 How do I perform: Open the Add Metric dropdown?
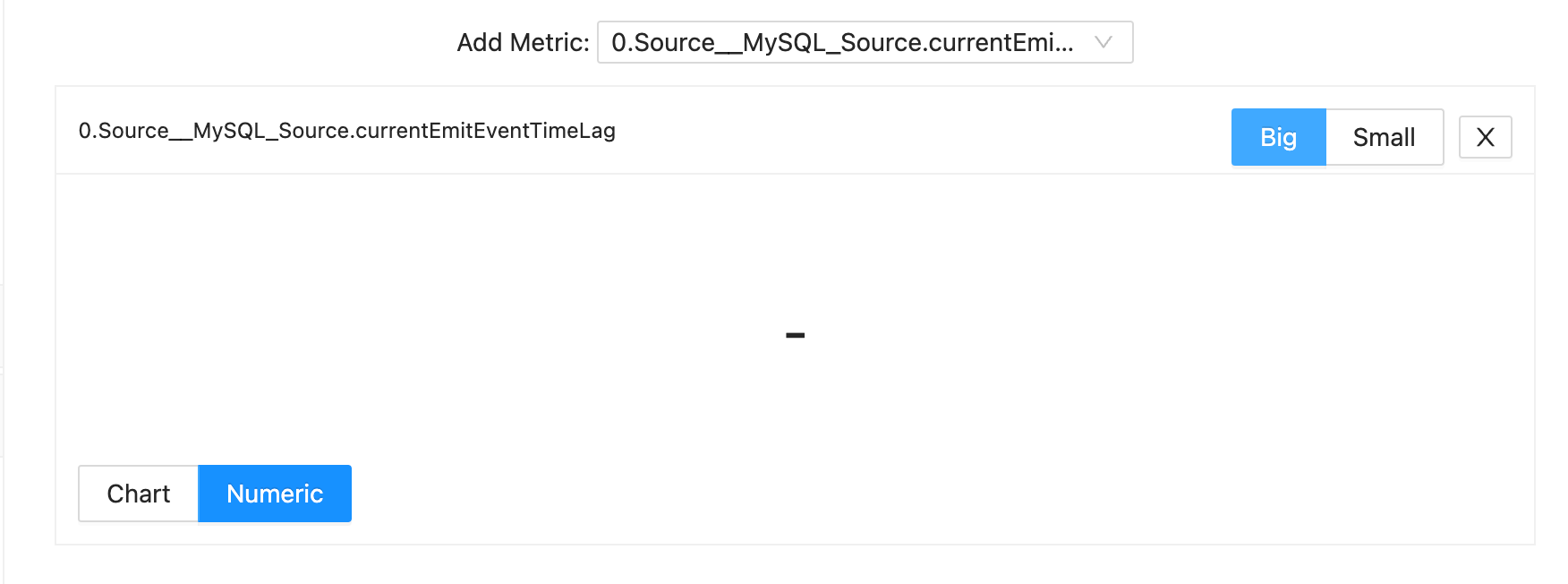(x=865, y=42)
